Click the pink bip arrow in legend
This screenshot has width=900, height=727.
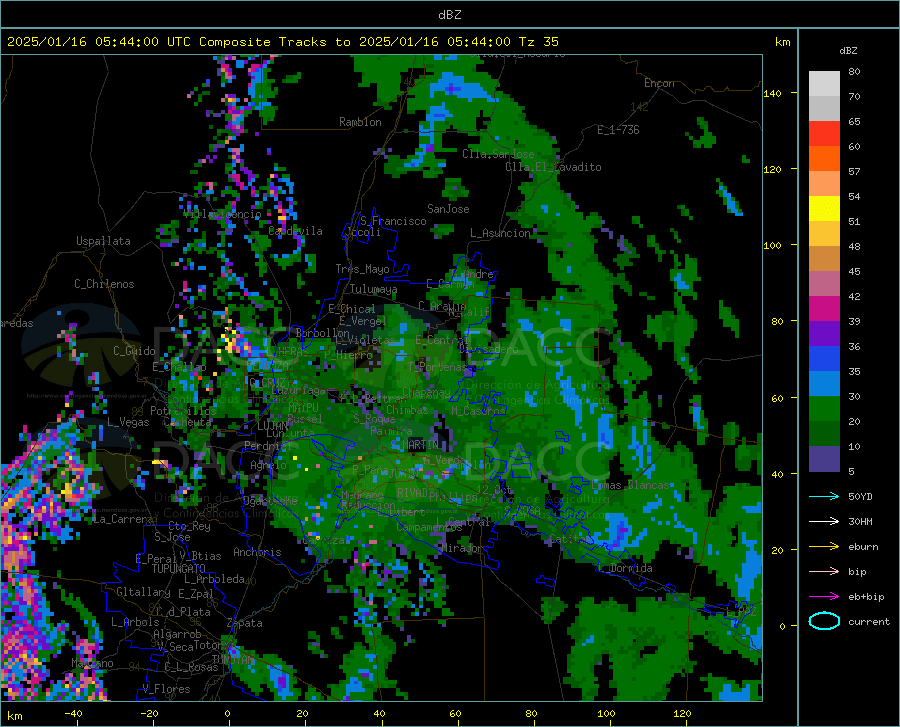coord(824,572)
